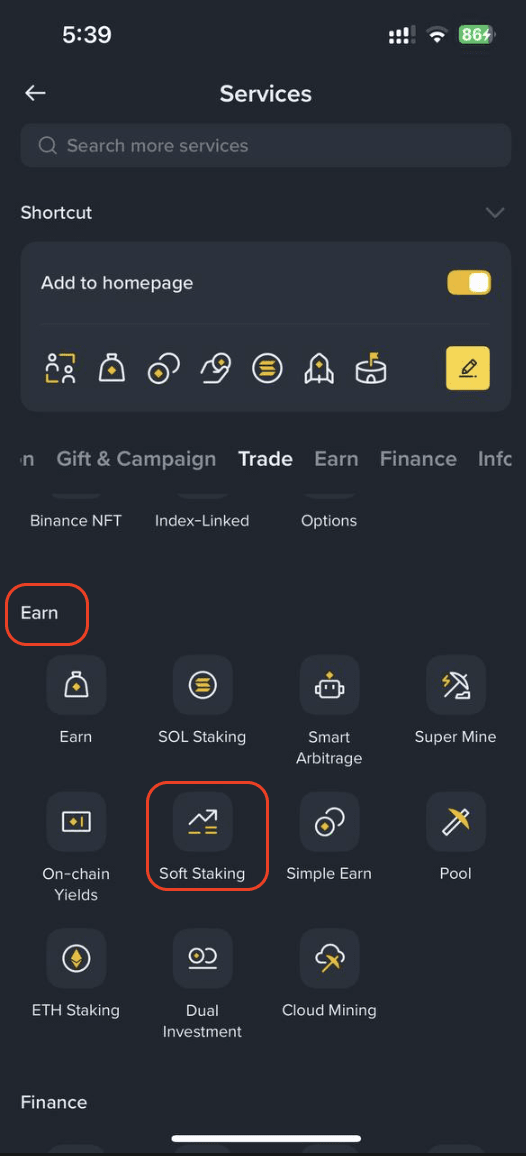Launch Super Mine service
The image size is (526, 1156).
[x=456, y=685]
